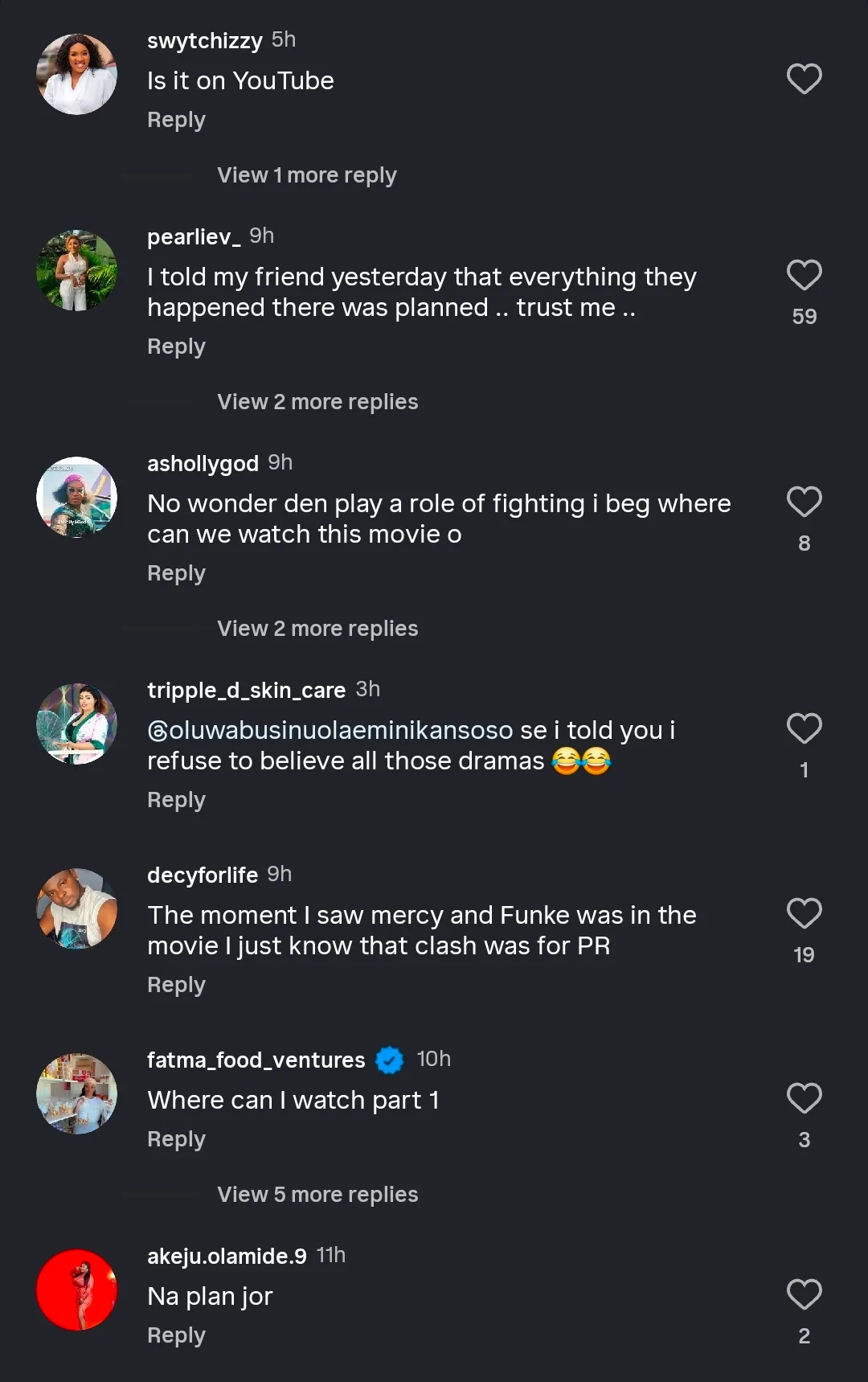Open pearliev_ username profile
Screen dimensions: 868x1382
point(194,236)
